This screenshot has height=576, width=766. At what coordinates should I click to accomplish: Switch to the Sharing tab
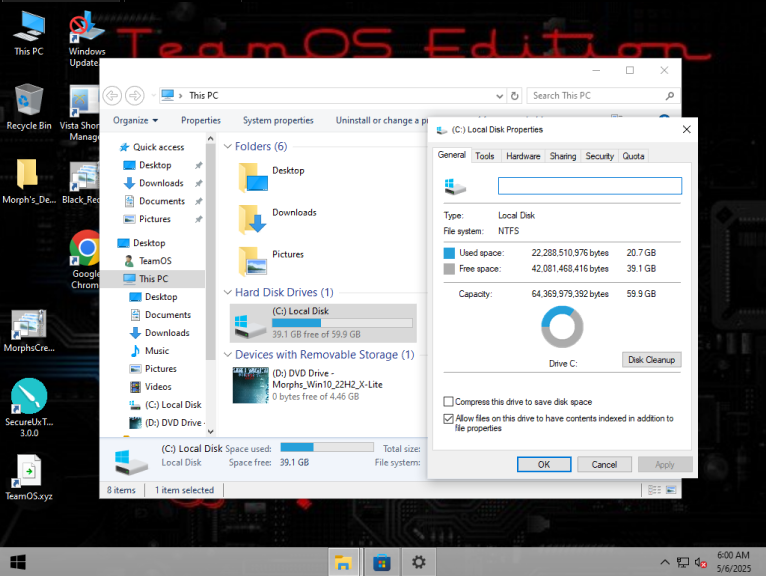point(563,156)
